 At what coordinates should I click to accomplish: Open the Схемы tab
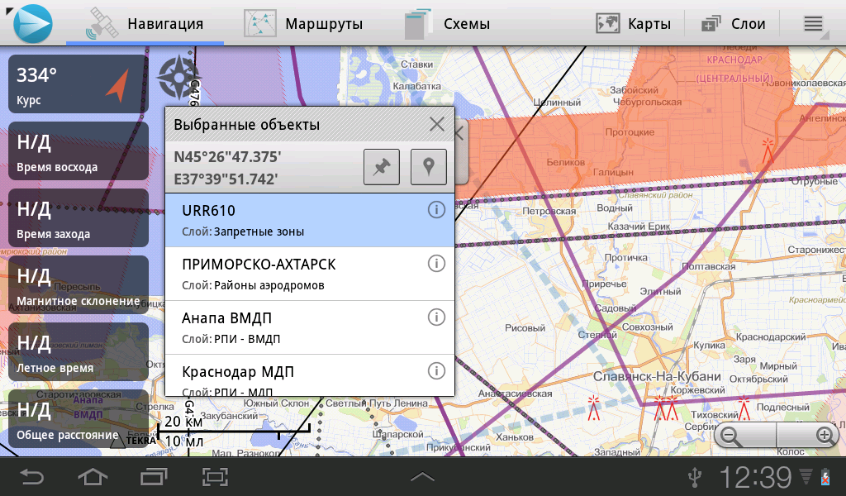click(447, 23)
